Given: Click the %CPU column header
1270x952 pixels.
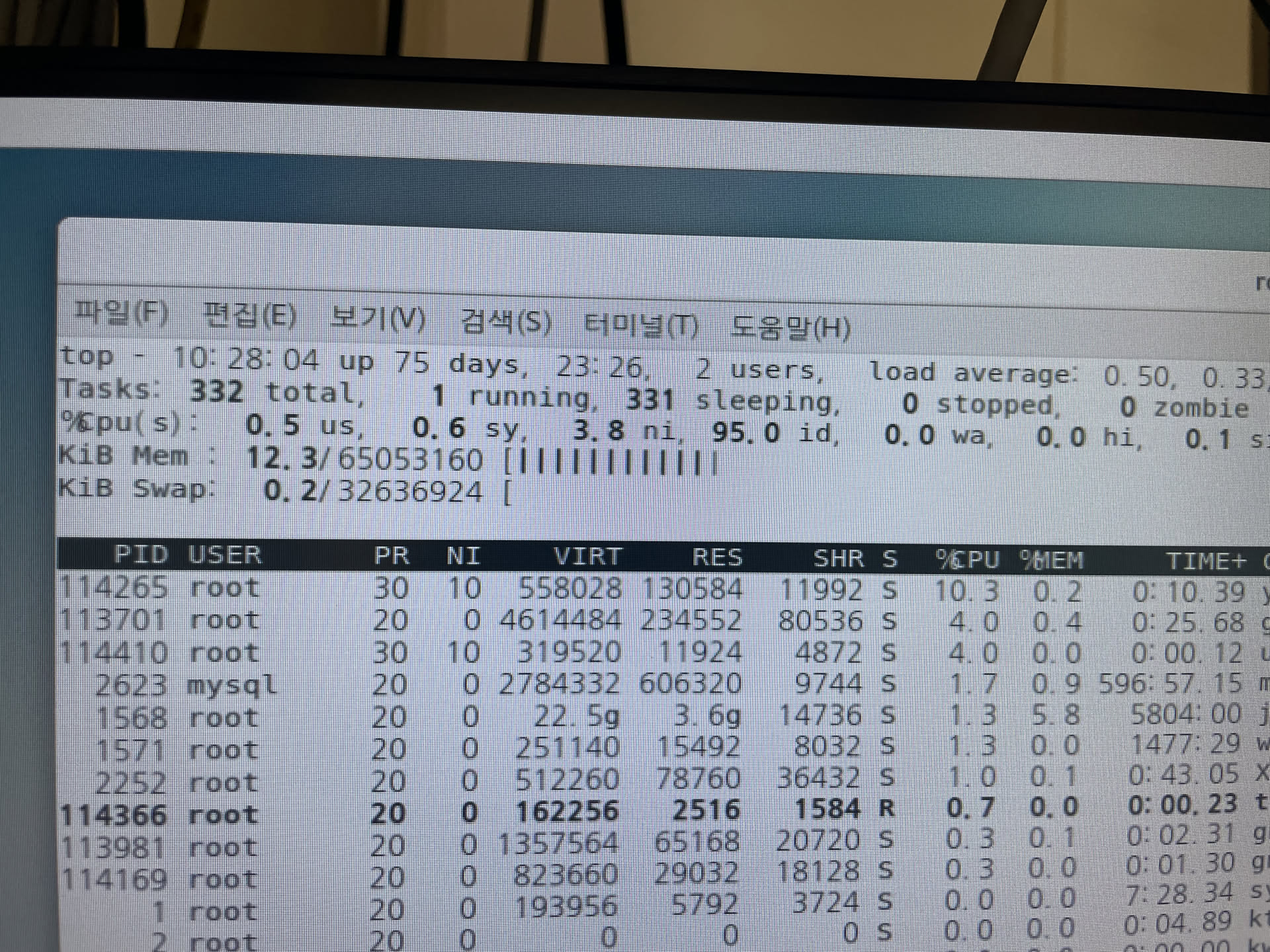Looking at the screenshot, I should pyautogui.click(x=967, y=560).
